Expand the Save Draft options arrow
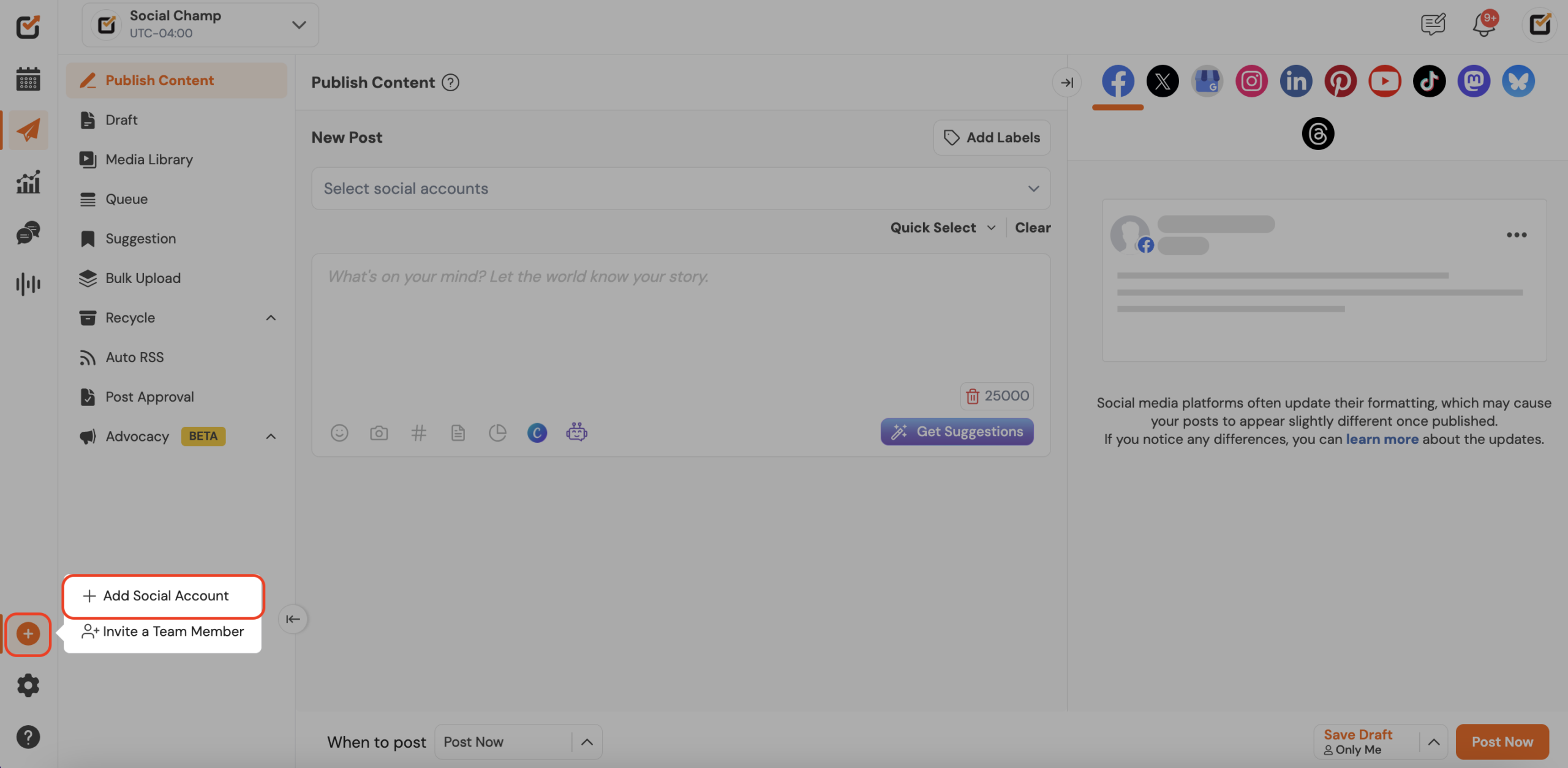Screen dimensions: 1568x768 pyautogui.click(x=1434, y=742)
